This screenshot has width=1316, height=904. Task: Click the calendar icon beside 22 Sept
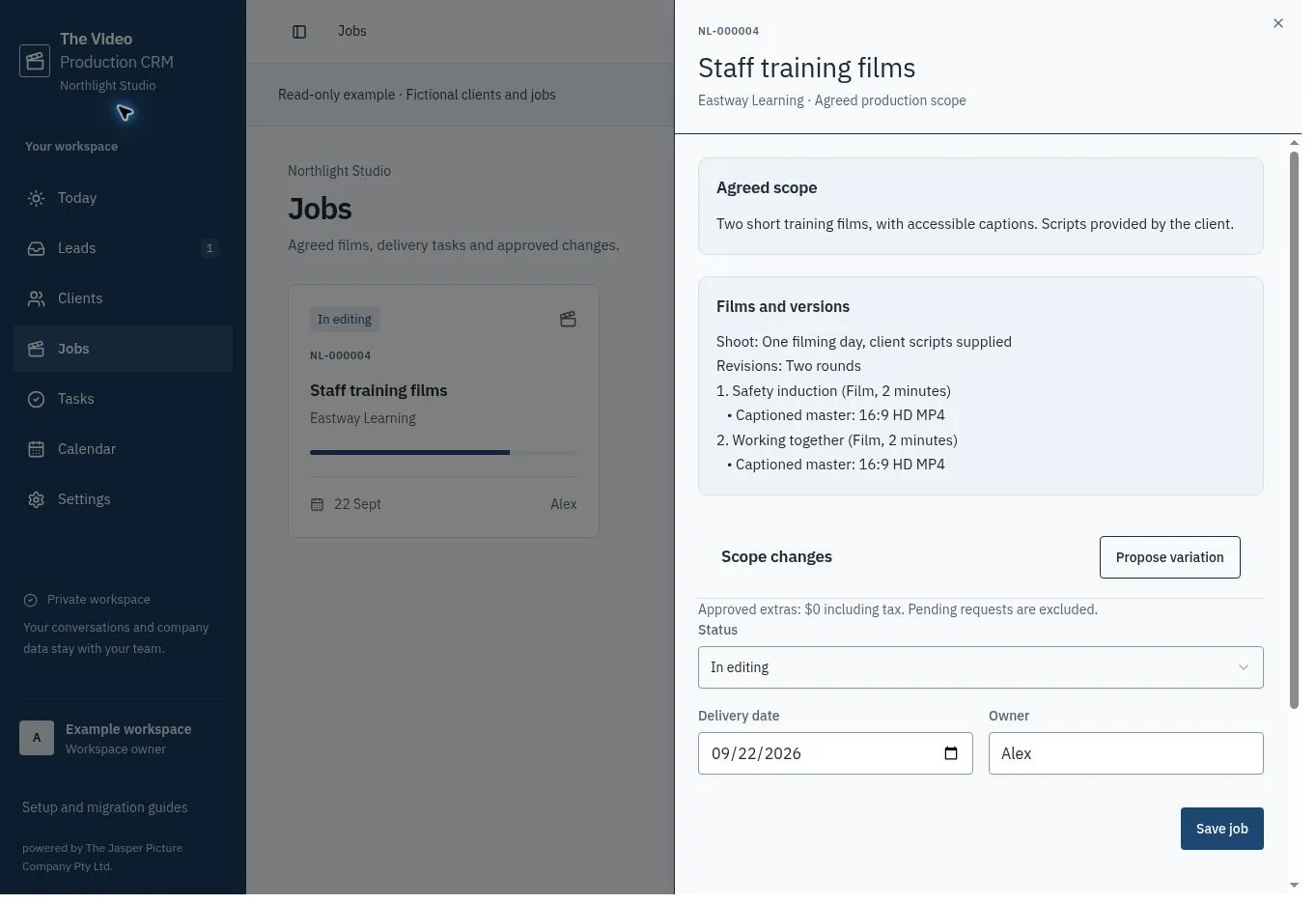(x=317, y=504)
